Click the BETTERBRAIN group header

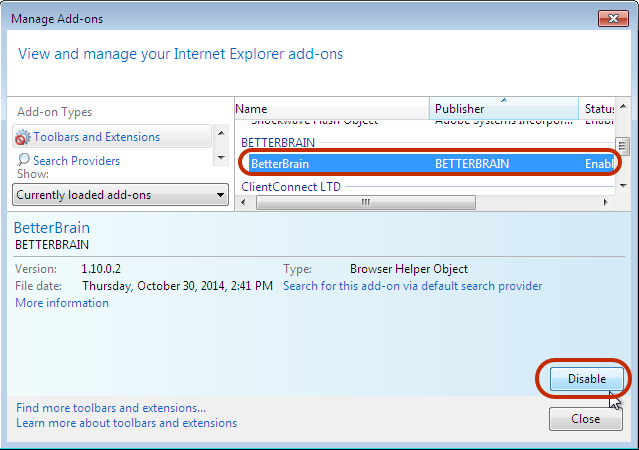[x=278, y=143]
